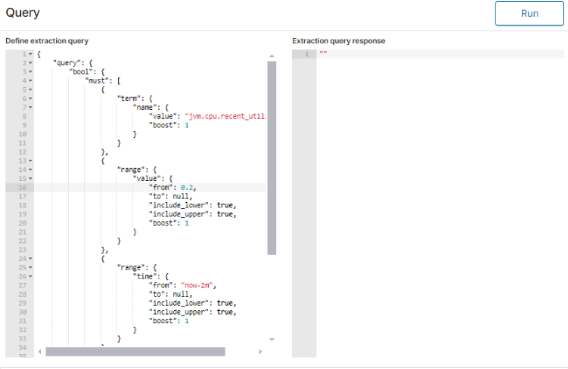The width and height of the screenshot is (568, 369).
Task: Click the scroll down arrow of query editor
Action: point(272,340)
